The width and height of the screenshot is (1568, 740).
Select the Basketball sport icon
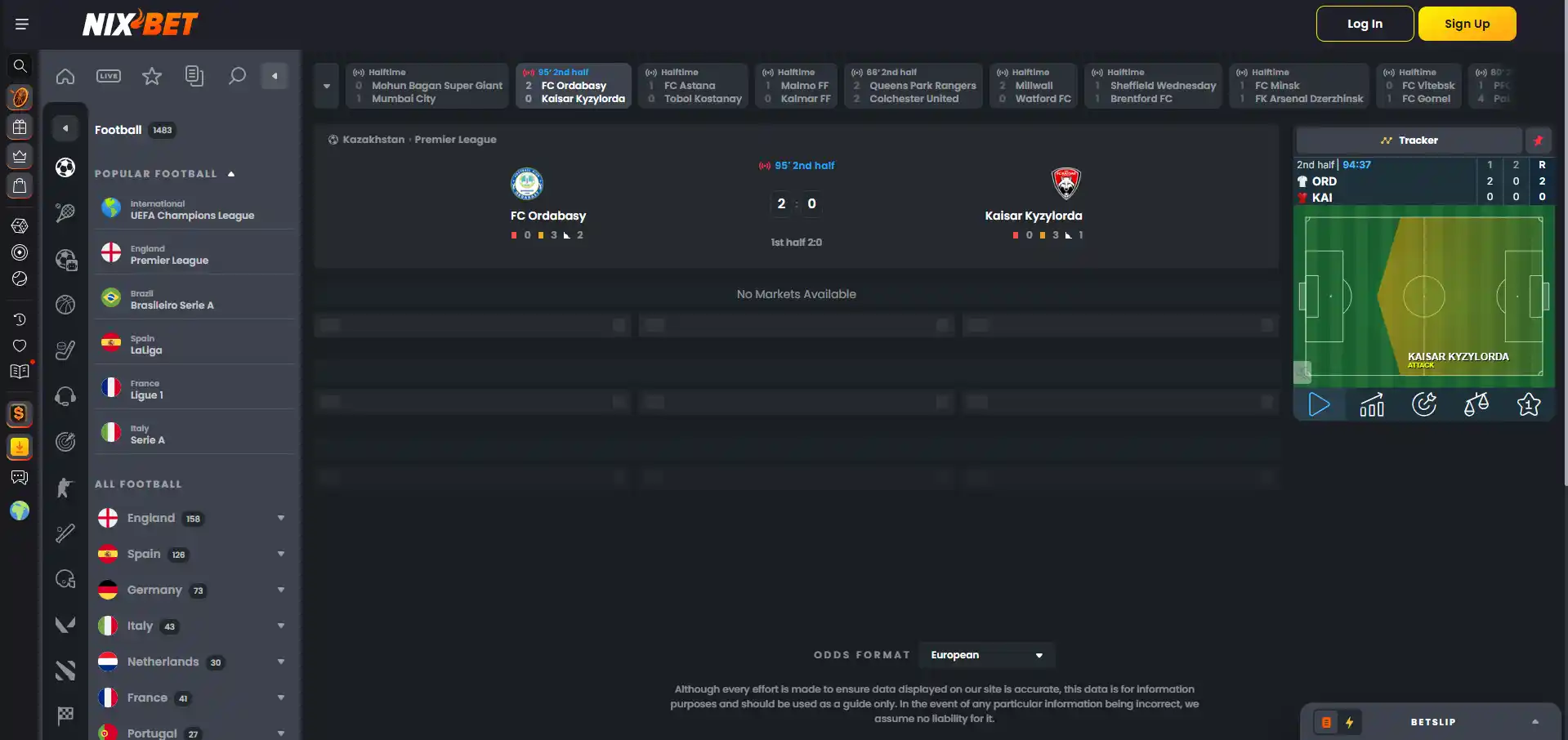coord(65,305)
